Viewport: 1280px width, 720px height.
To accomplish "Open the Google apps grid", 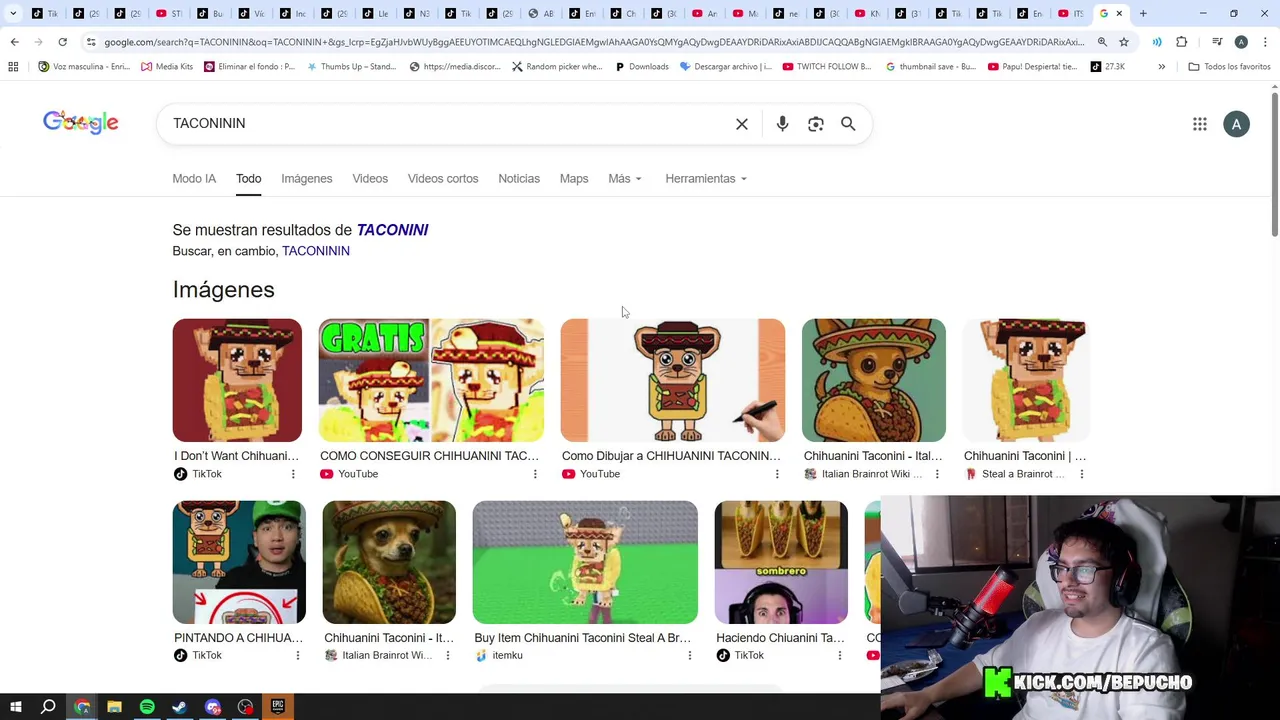I will pos(1200,124).
